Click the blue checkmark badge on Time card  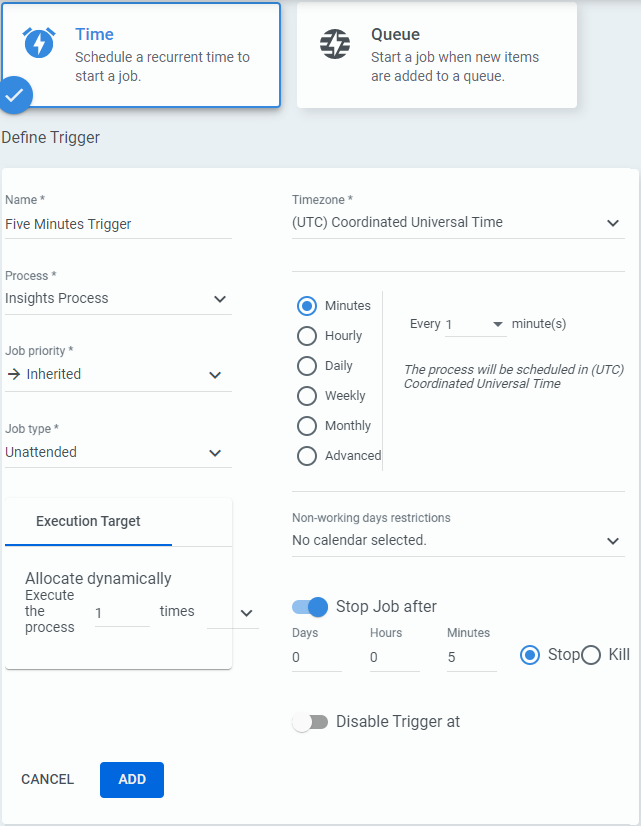[14, 96]
